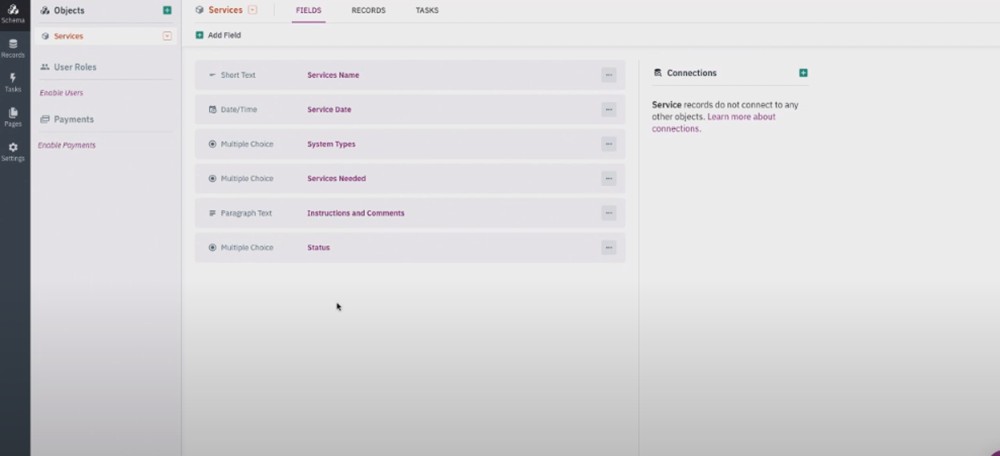Open the Tasks section in sidebar
This screenshot has height=456, width=1000.
tap(13, 81)
